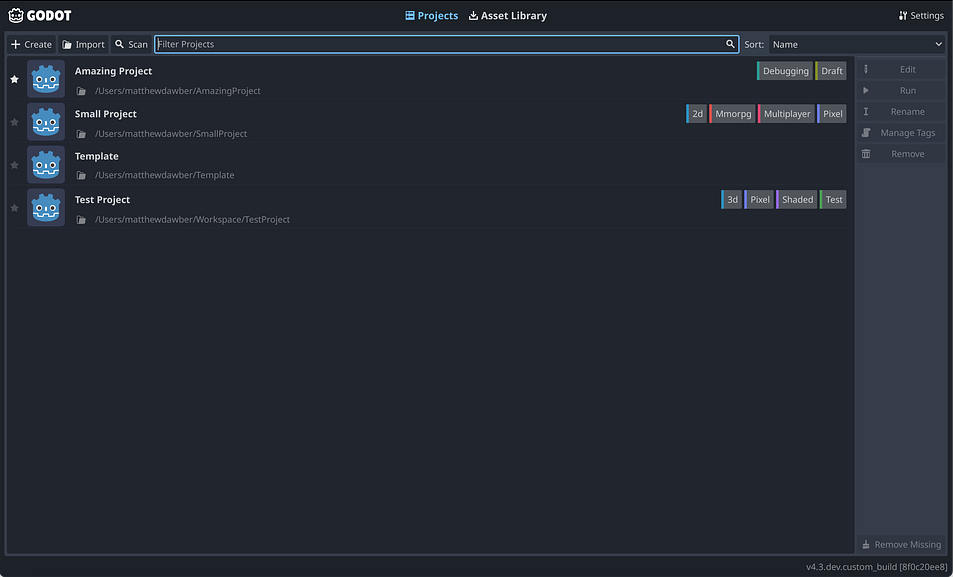Click the Shaded tag on Test Project
The width and height of the screenshot is (953, 577).
point(797,199)
